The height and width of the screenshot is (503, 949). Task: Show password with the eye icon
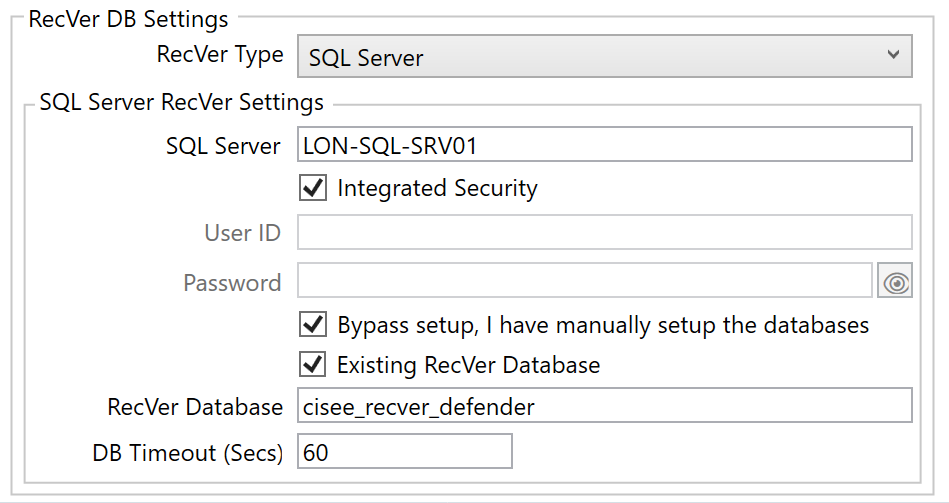895,280
